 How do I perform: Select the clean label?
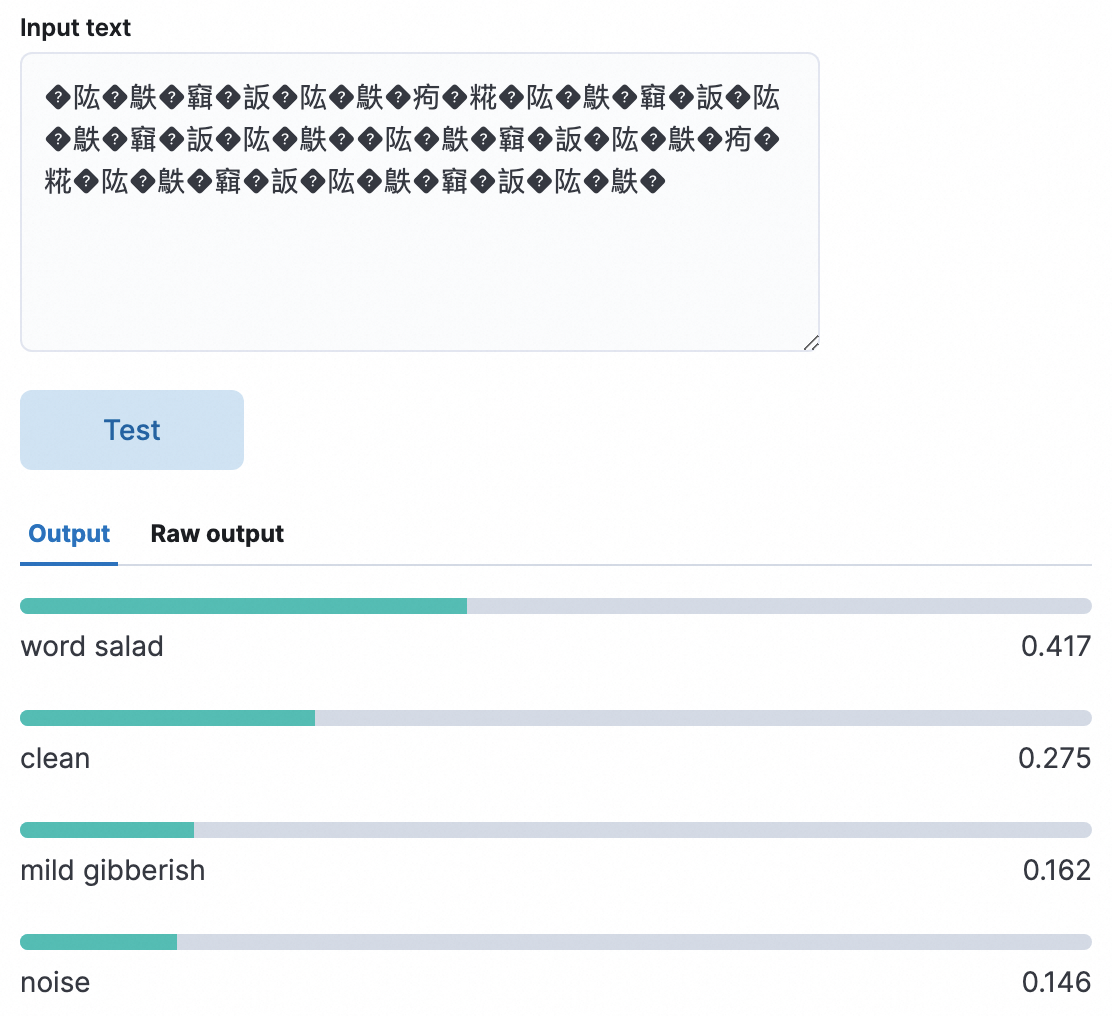tap(55, 758)
